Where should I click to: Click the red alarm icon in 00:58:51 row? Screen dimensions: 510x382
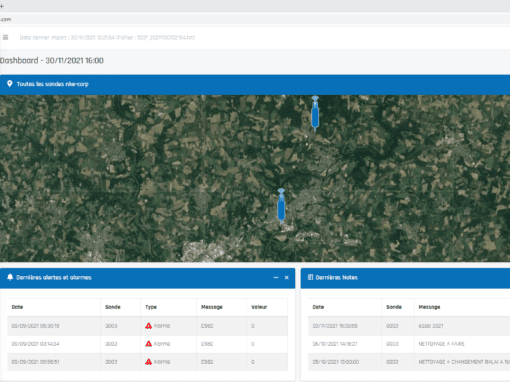(x=149, y=362)
